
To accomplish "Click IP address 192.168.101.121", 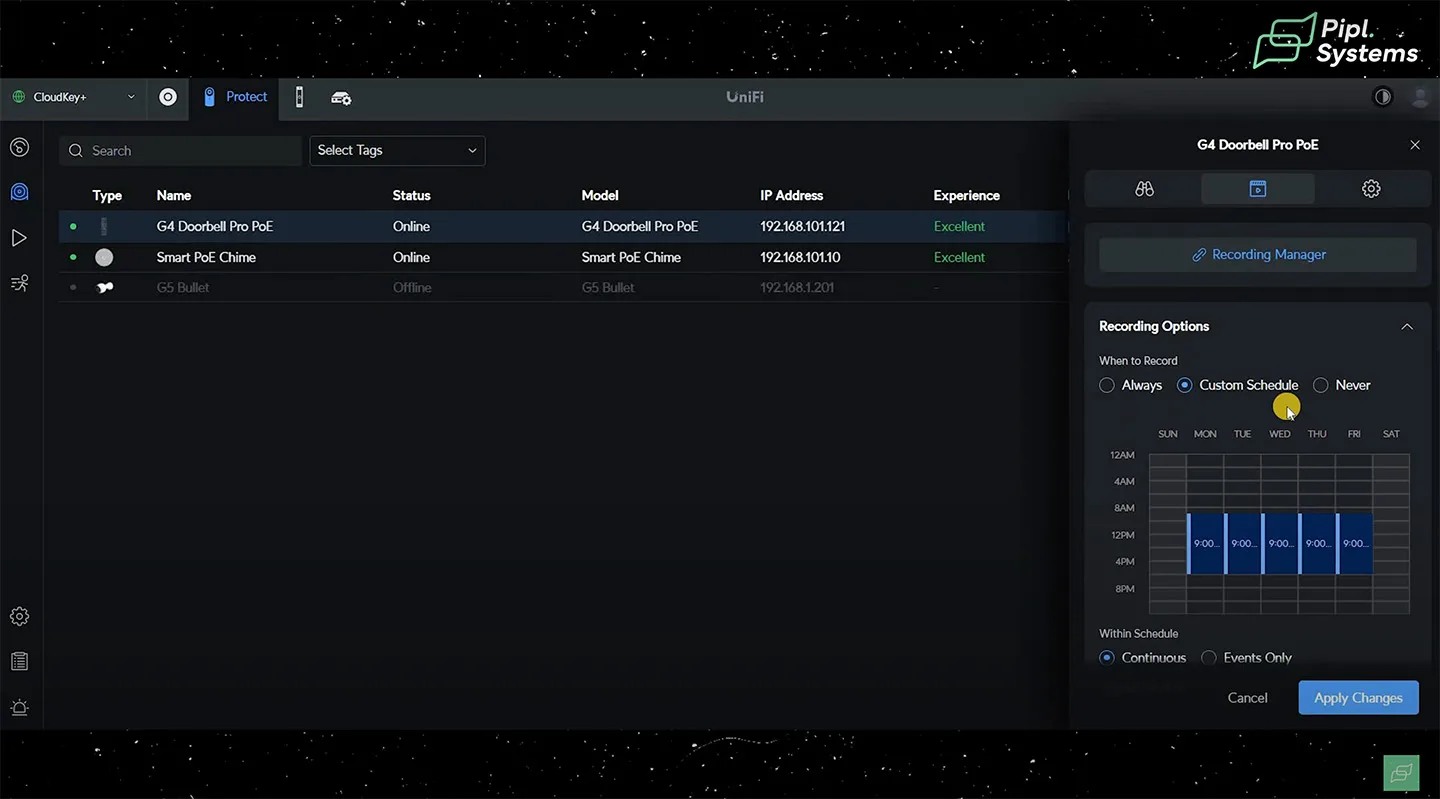I will [x=803, y=227].
